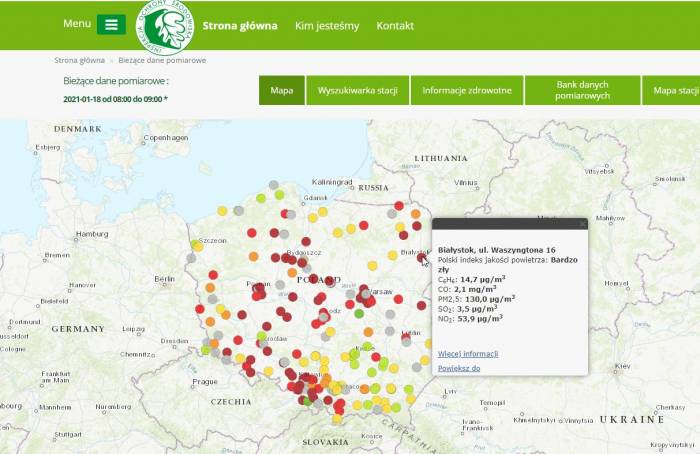
Task: Select the yellow station marker near Szczecin
Action: [197, 245]
